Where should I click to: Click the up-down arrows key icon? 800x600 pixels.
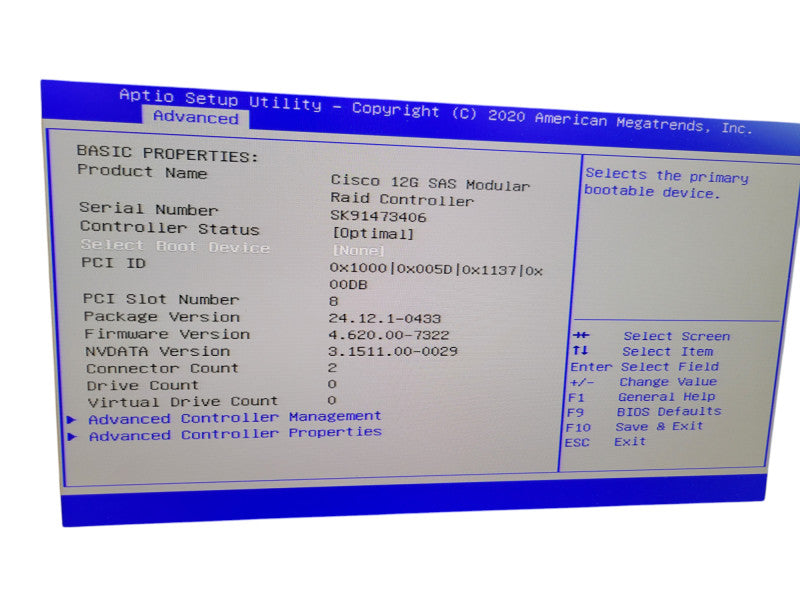(x=580, y=351)
